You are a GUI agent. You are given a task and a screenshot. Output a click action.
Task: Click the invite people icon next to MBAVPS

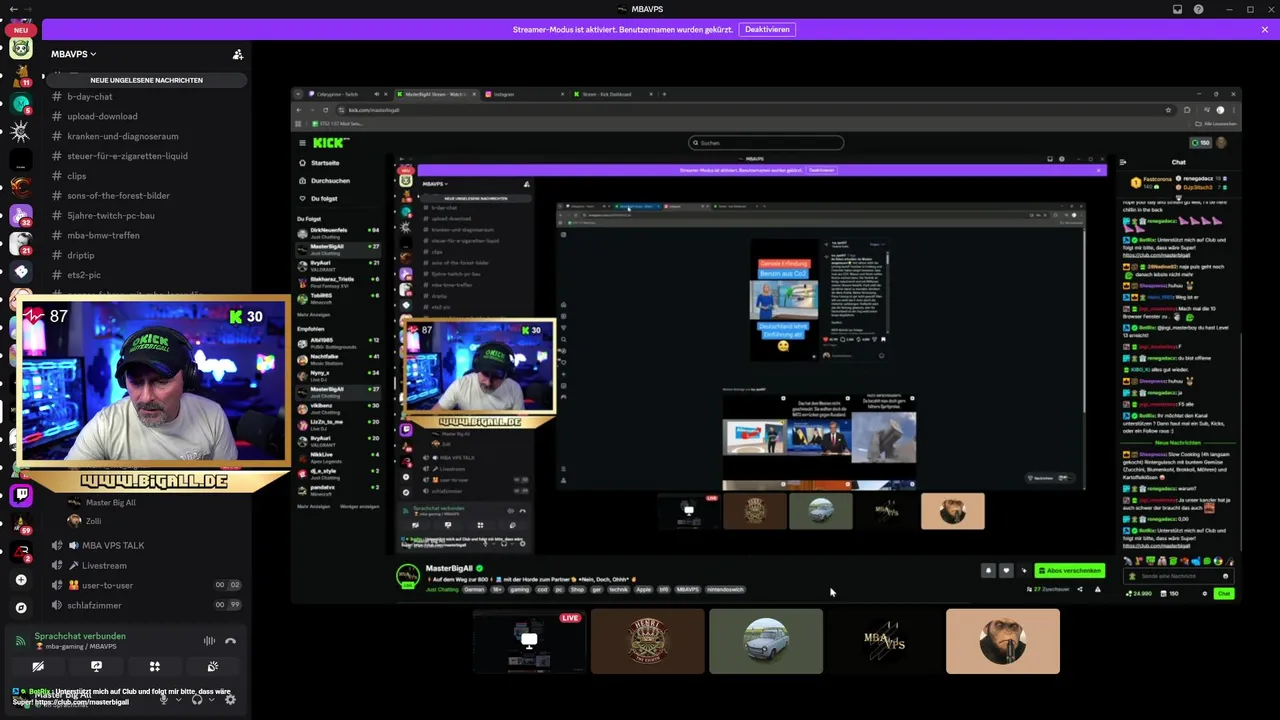(x=238, y=54)
